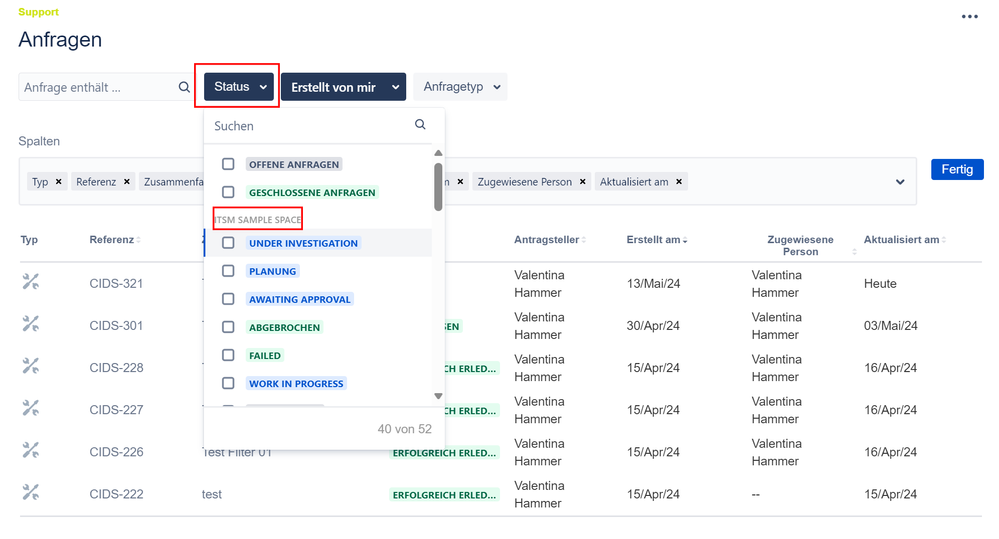Click the request type icon for CIDS-321

point(31,282)
